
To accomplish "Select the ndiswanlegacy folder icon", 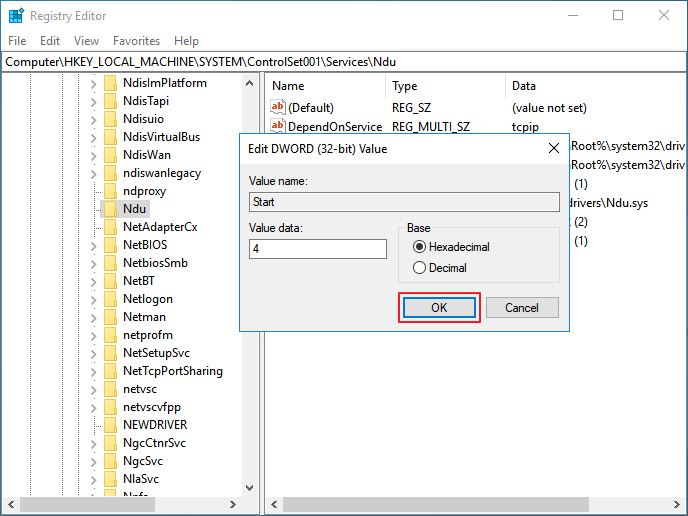I will [x=111, y=173].
